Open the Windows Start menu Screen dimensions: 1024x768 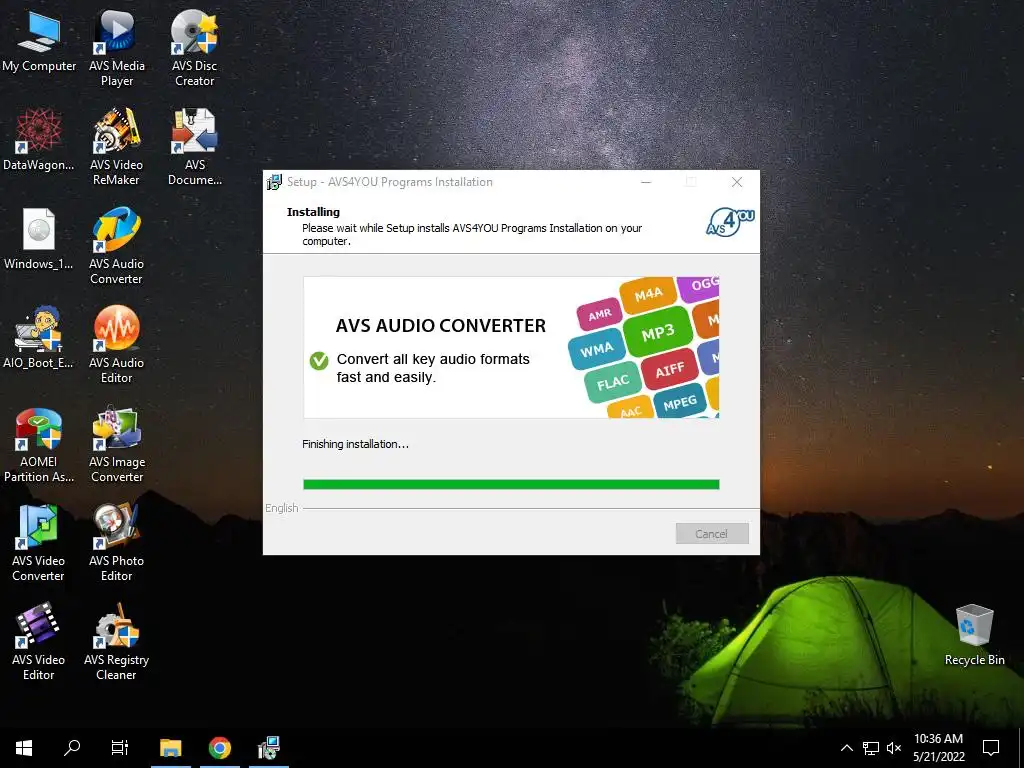24,748
